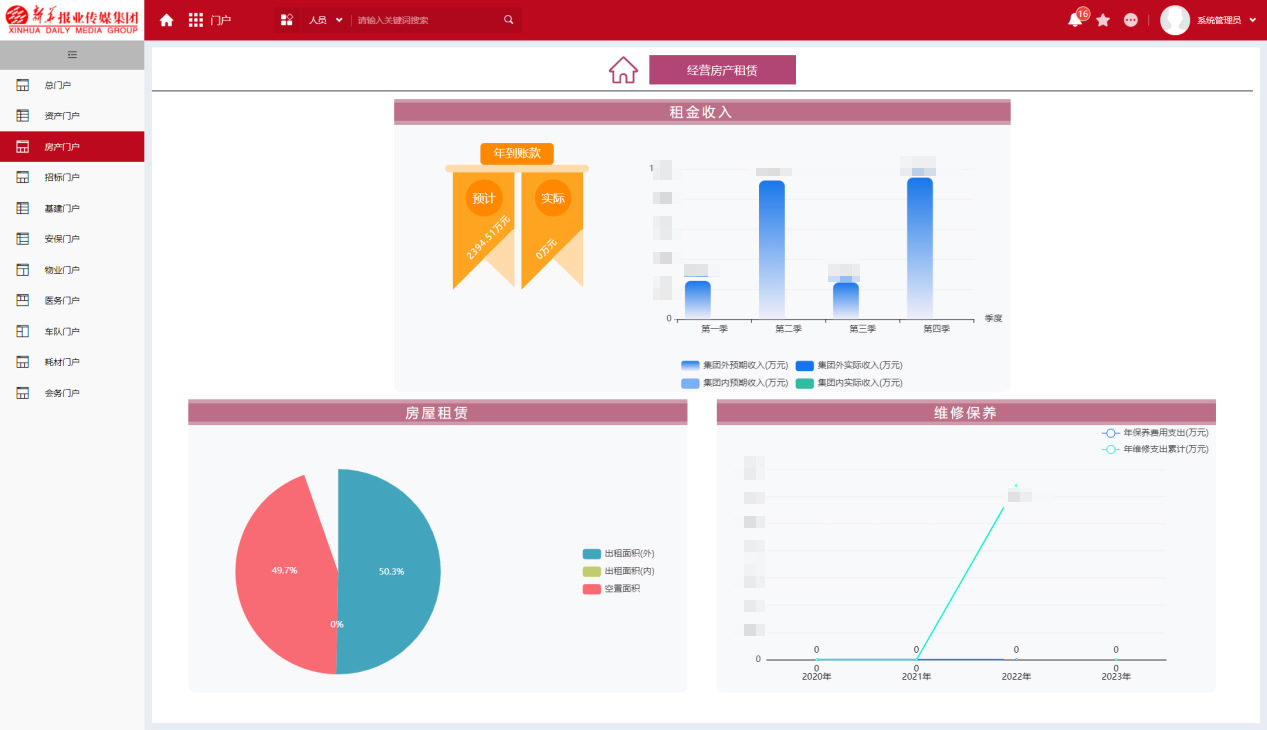Click the 安保门户 sidebar icon
Screen dimensions: 1267x730
[23, 239]
